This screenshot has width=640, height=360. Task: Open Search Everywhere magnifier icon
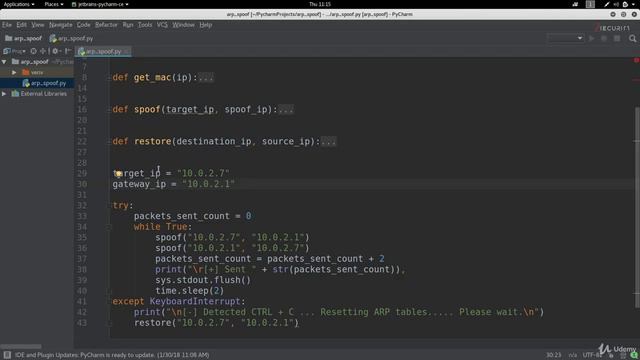click(632, 38)
